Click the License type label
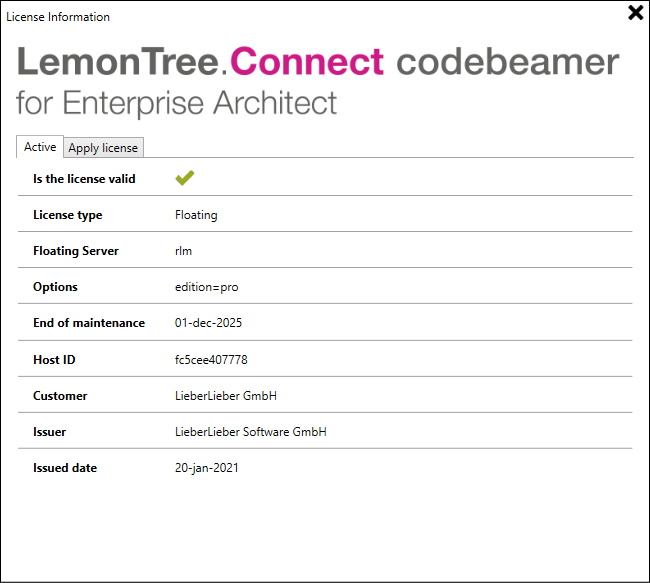The width and height of the screenshot is (650, 583). point(68,215)
